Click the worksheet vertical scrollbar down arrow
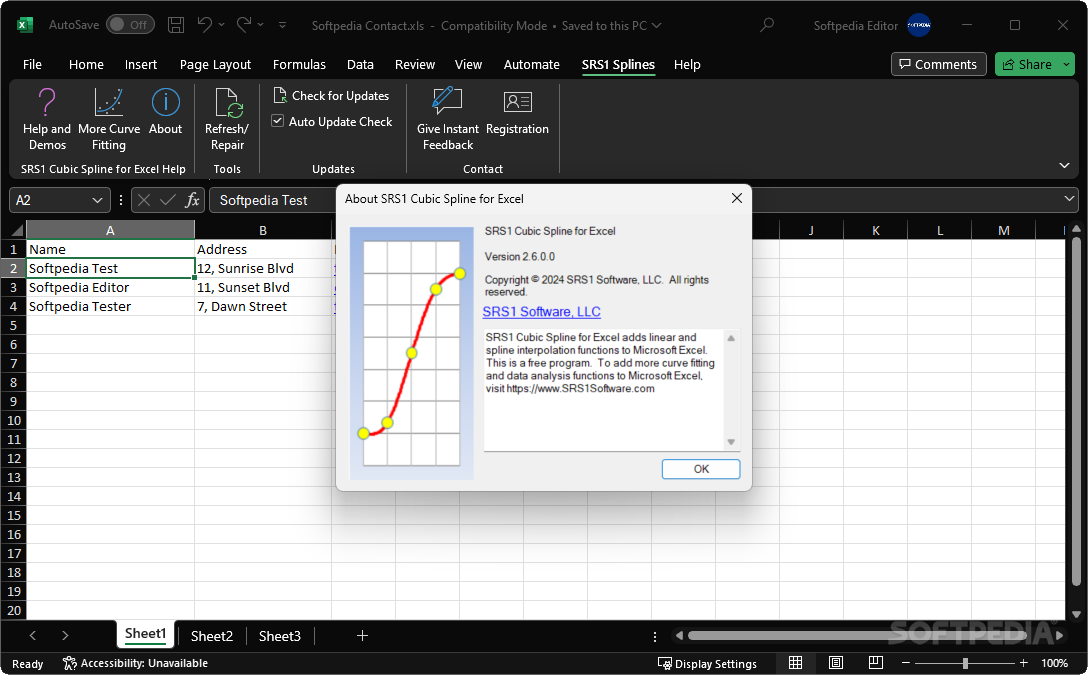The image size is (1088, 675). (1076, 614)
